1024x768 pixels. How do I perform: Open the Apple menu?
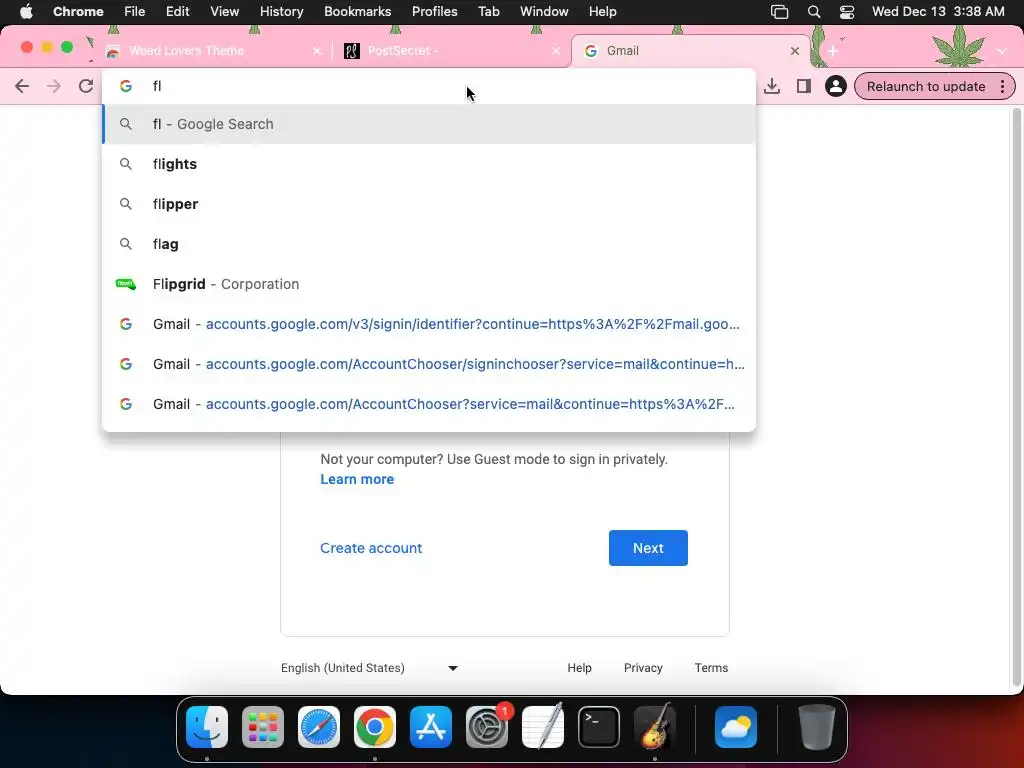click(x=26, y=12)
